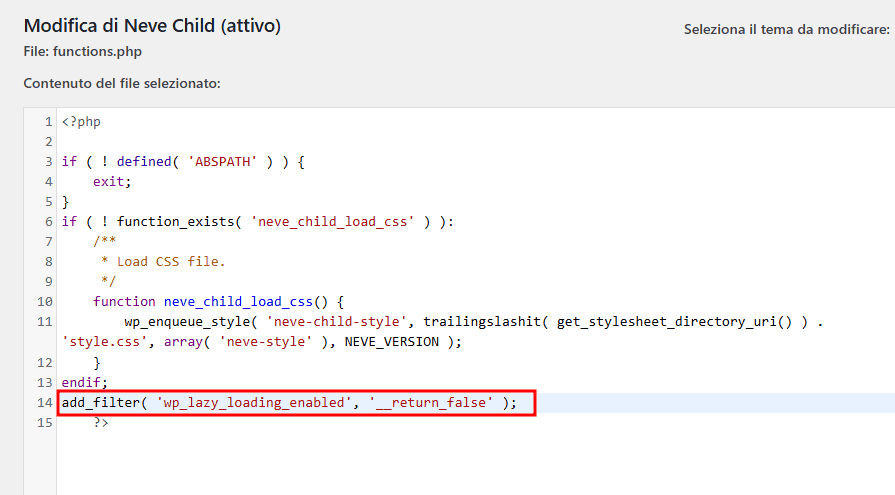Screen dimensions: 895x495
Task: Click the 'wp_lazy_loading_enabled' string
Action: pyautogui.click(x=254, y=403)
